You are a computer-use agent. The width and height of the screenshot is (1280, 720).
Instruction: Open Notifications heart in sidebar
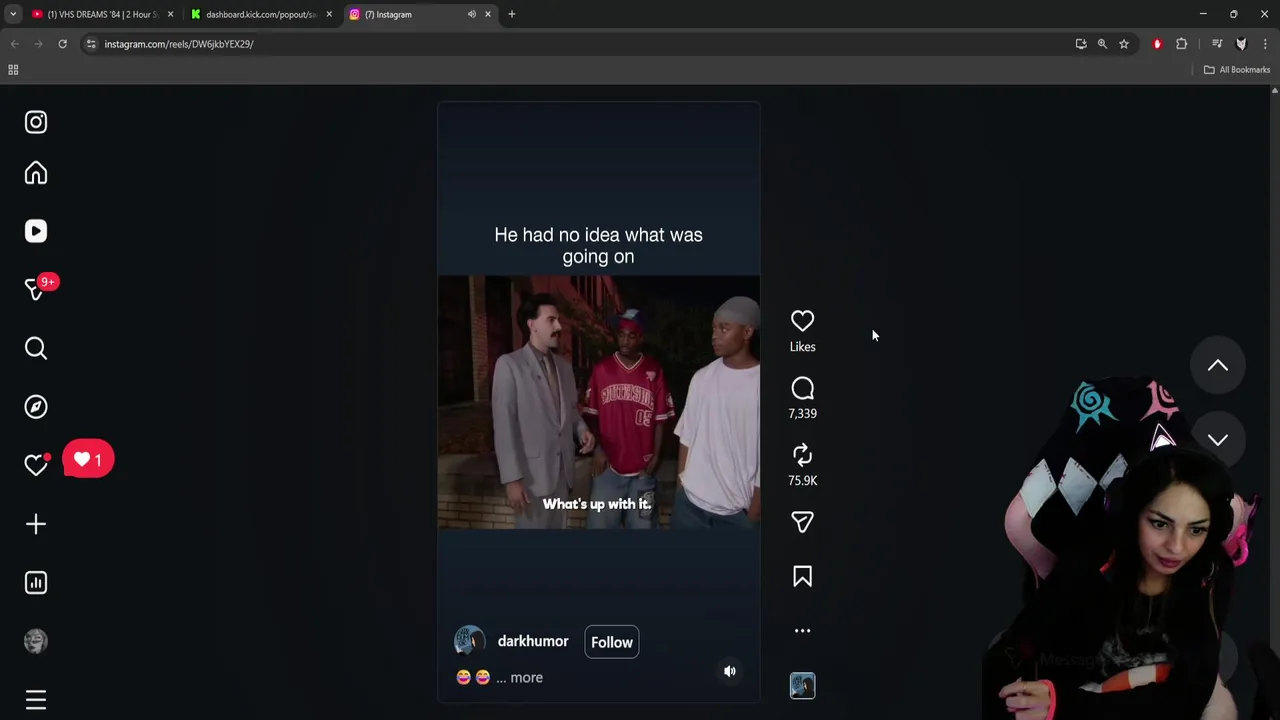pyautogui.click(x=36, y=465)
